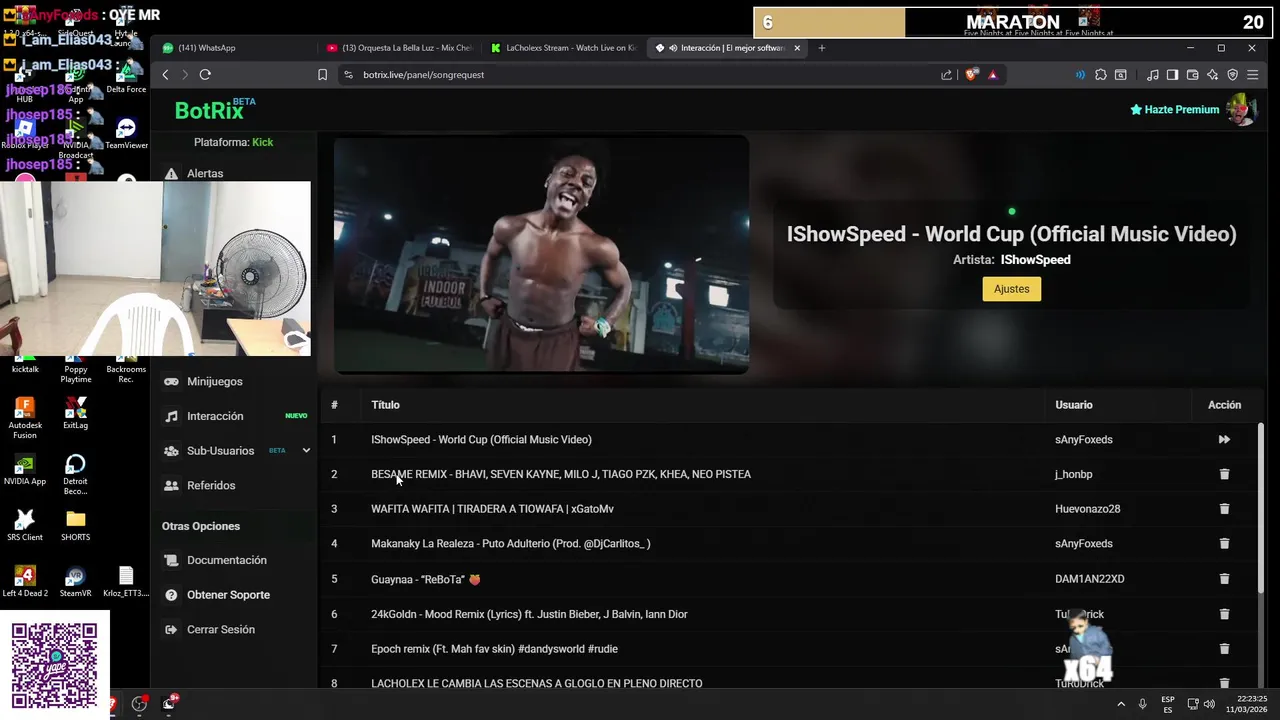The width and height of the screenshot is (1280, 720).
Task: Open the Krloz_ETT3 text file on the desktop
Action: click(x=126, y=582)
